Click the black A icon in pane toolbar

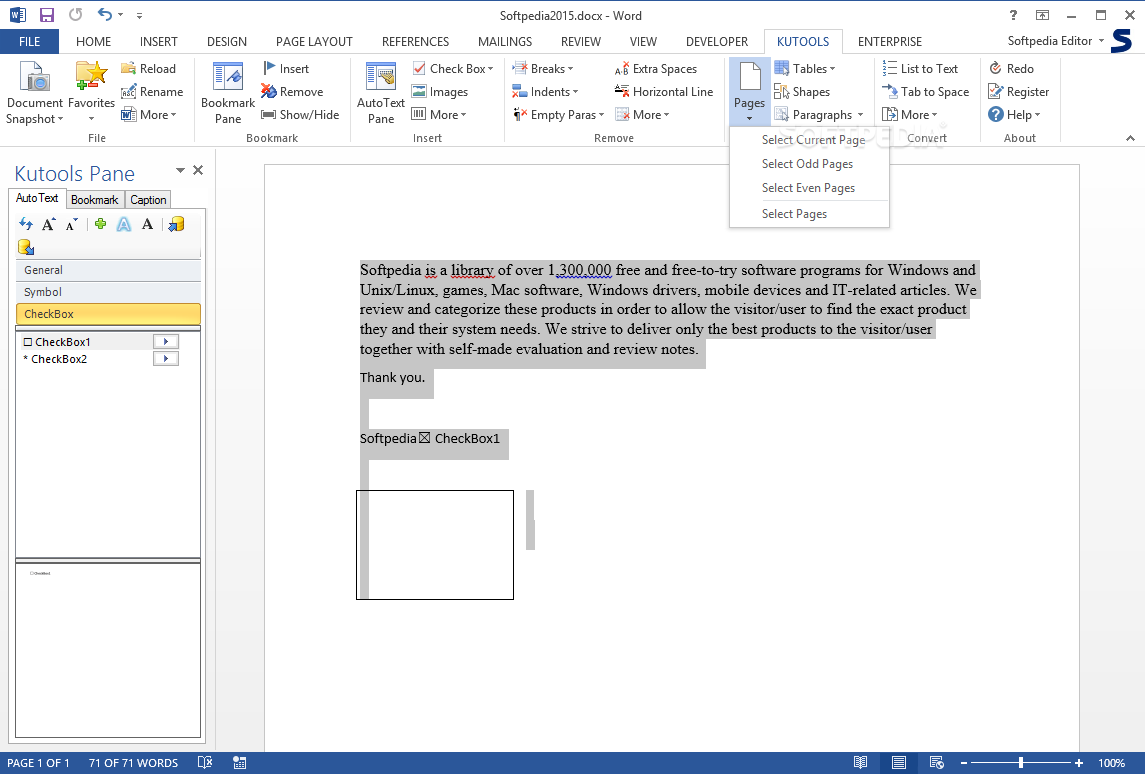(148, 224)
